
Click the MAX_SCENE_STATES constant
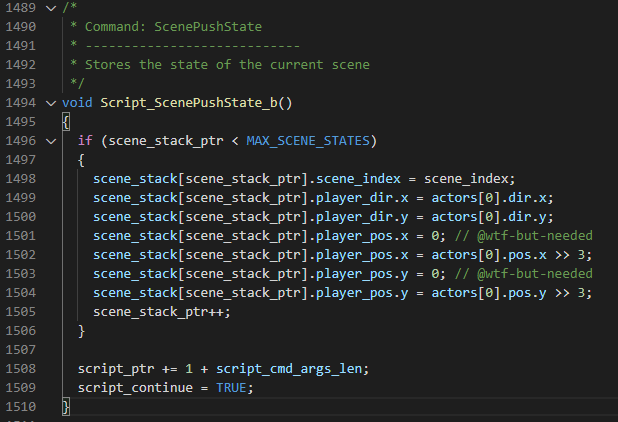coord(308,141)
